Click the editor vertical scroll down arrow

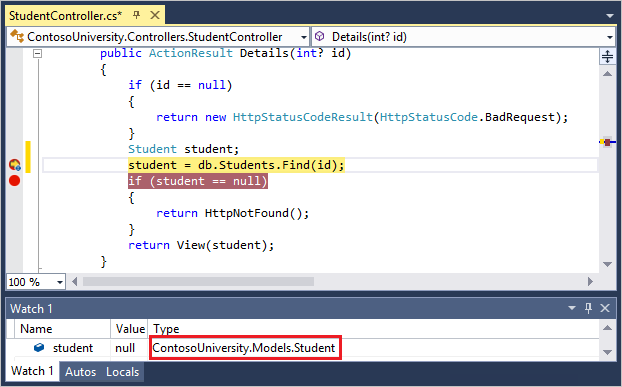coord(607,264)
